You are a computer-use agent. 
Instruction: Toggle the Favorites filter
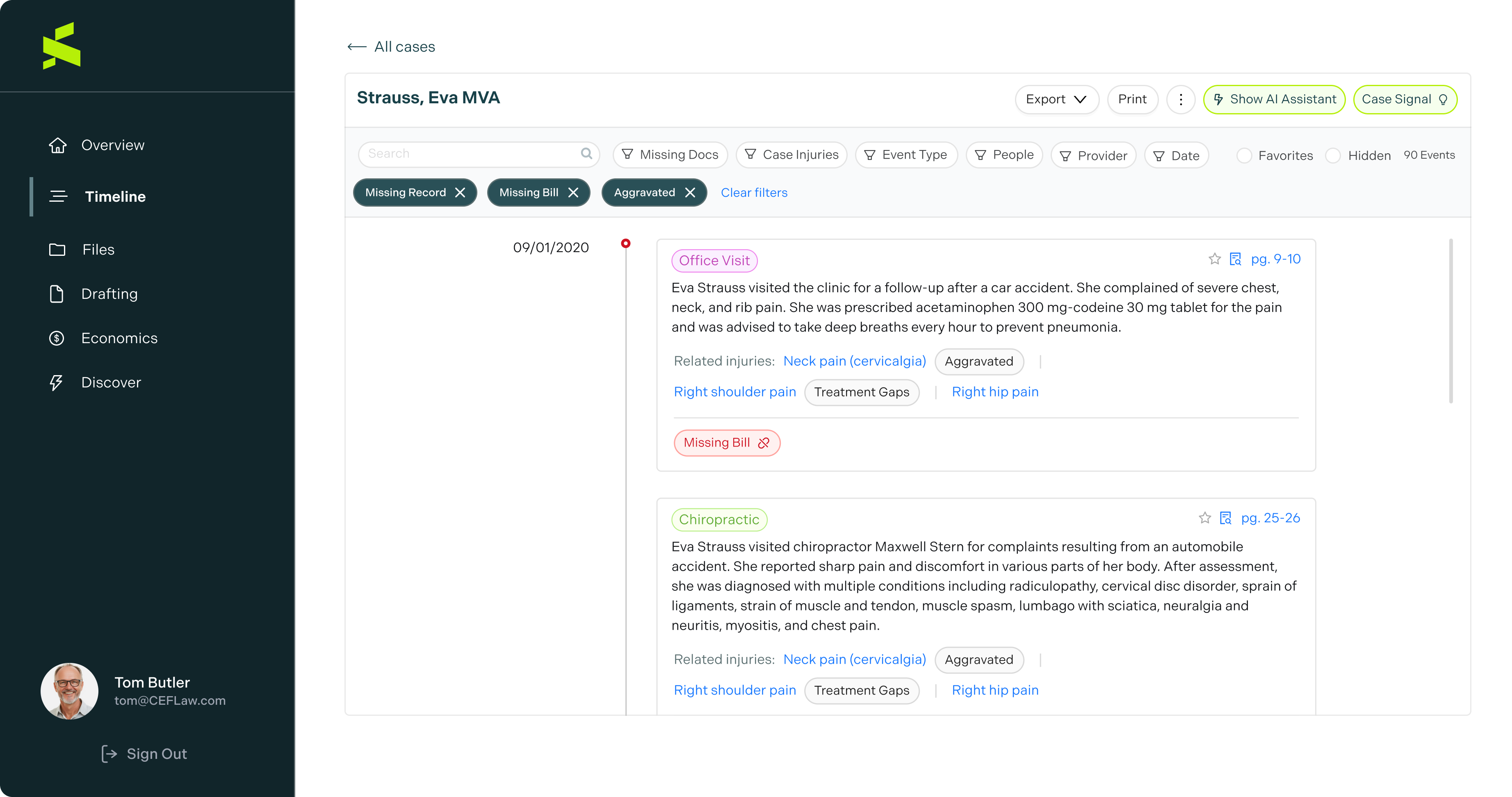(1244, 155)
